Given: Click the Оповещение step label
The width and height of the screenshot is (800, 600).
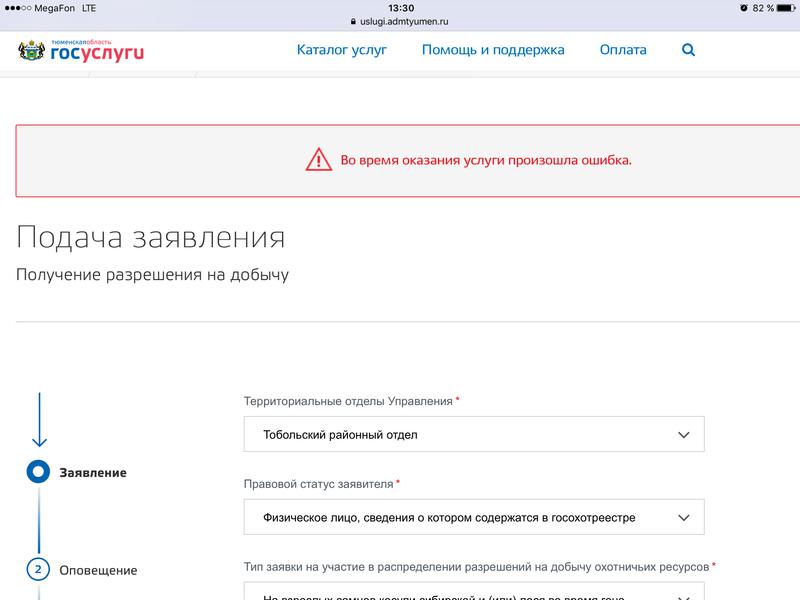Looking at the screenshot, I should 98,571.
